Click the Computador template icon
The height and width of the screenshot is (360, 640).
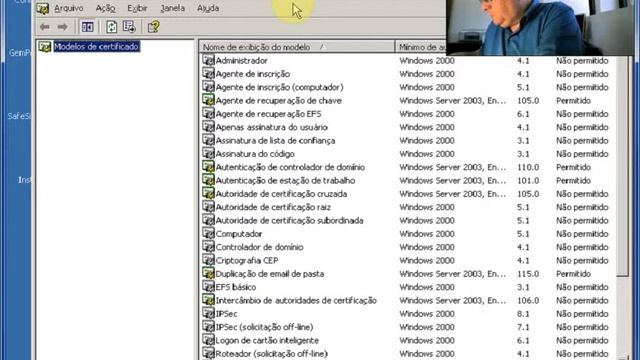(208, 233)
